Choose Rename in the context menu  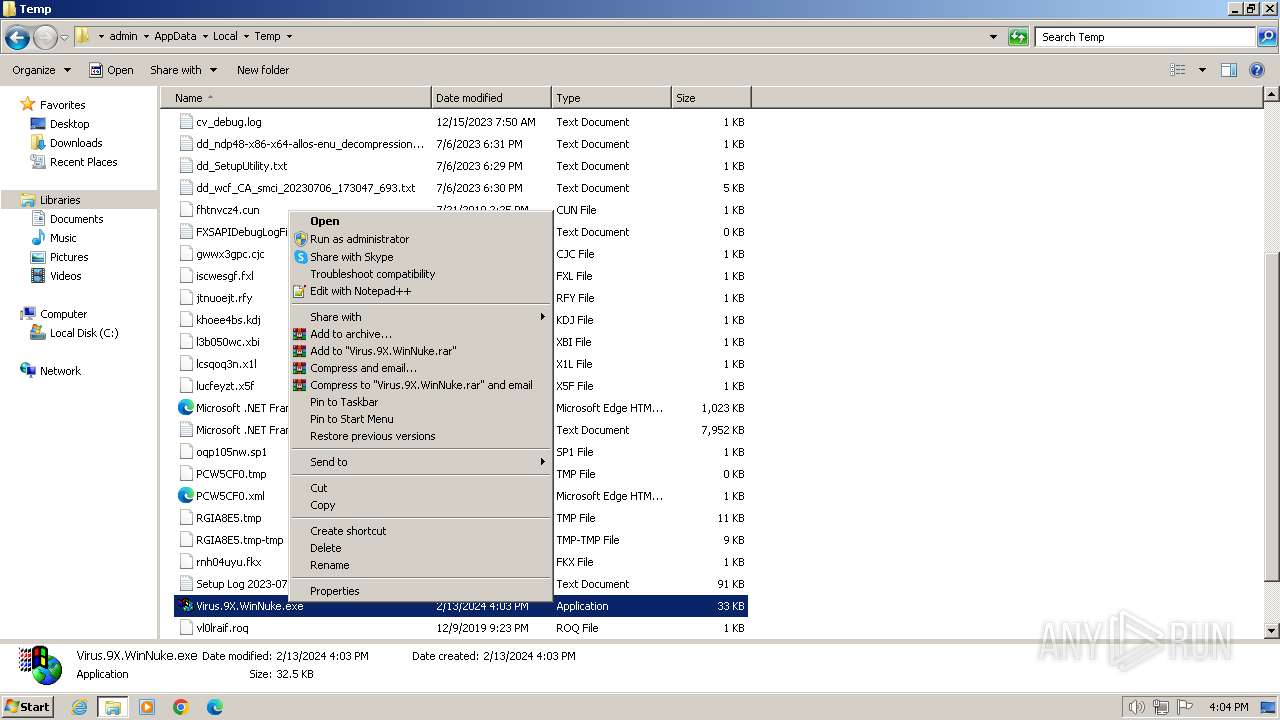(x=421, y=565)
